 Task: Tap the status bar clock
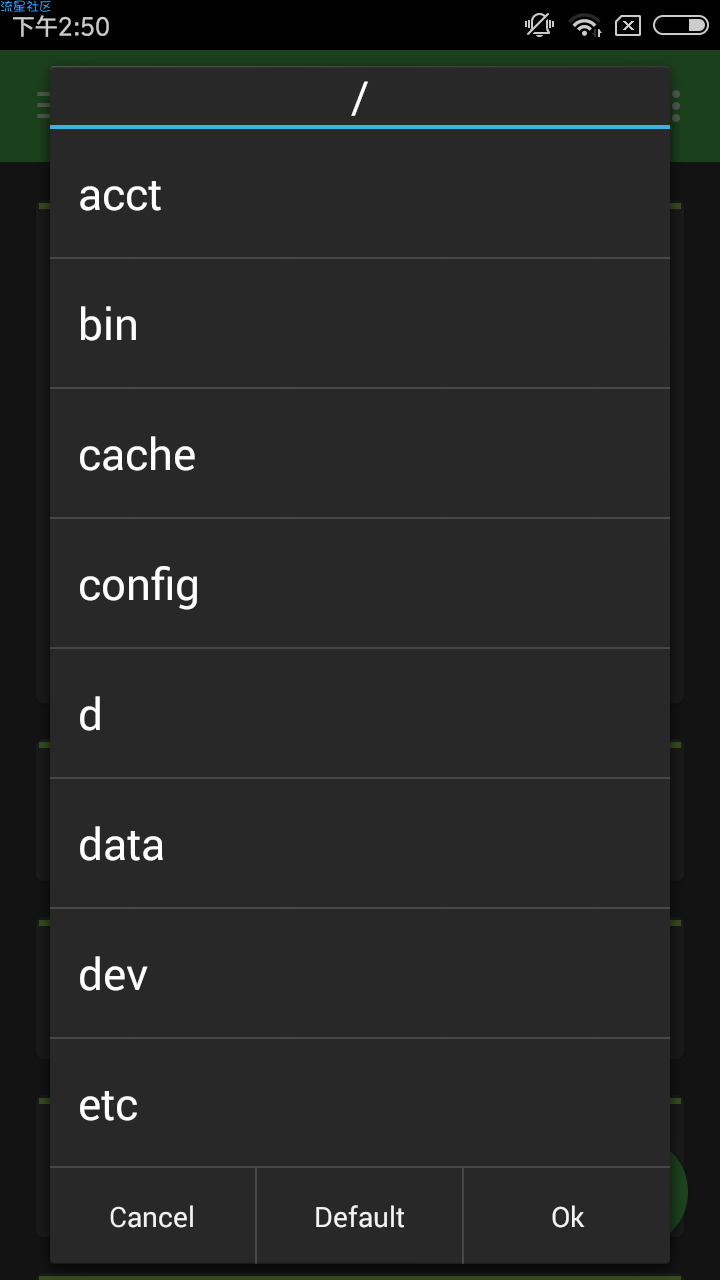pos(61,26)
